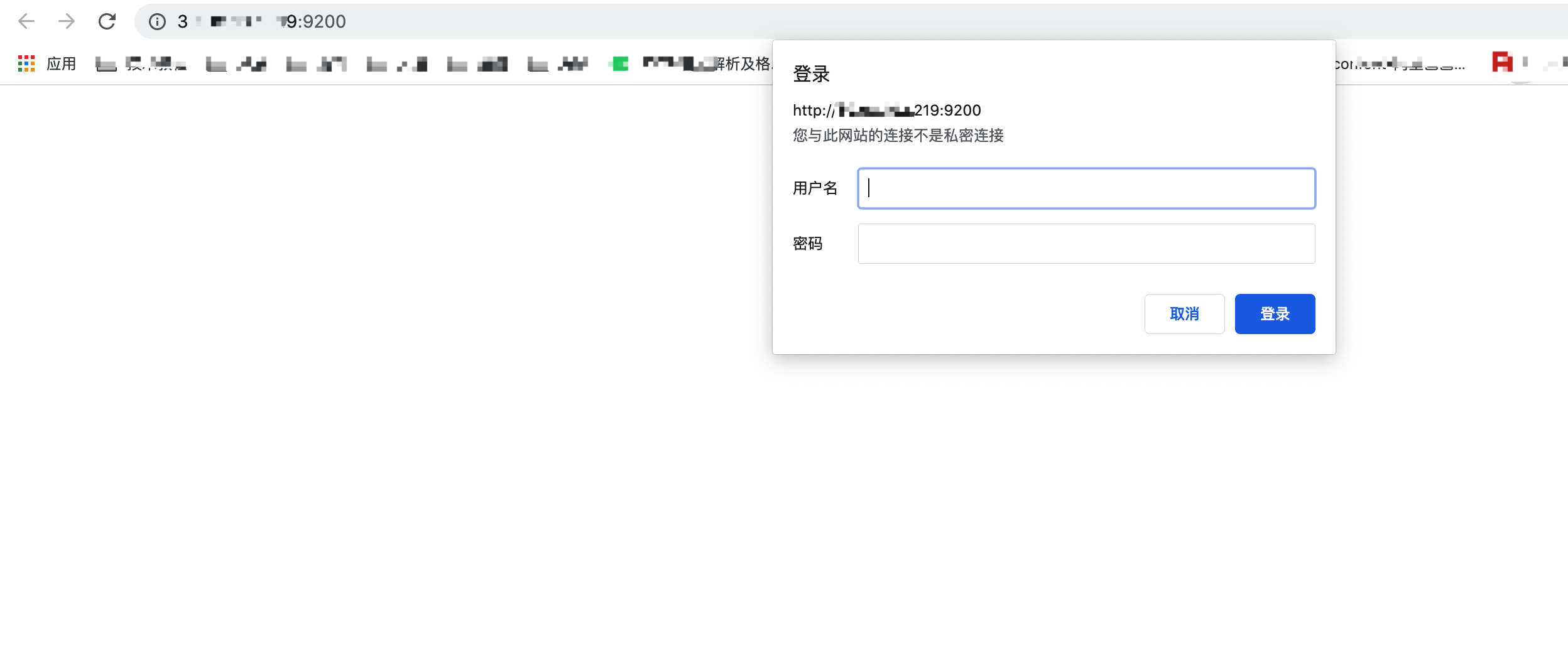Click the 用户名 username input field

(1086, 188)
